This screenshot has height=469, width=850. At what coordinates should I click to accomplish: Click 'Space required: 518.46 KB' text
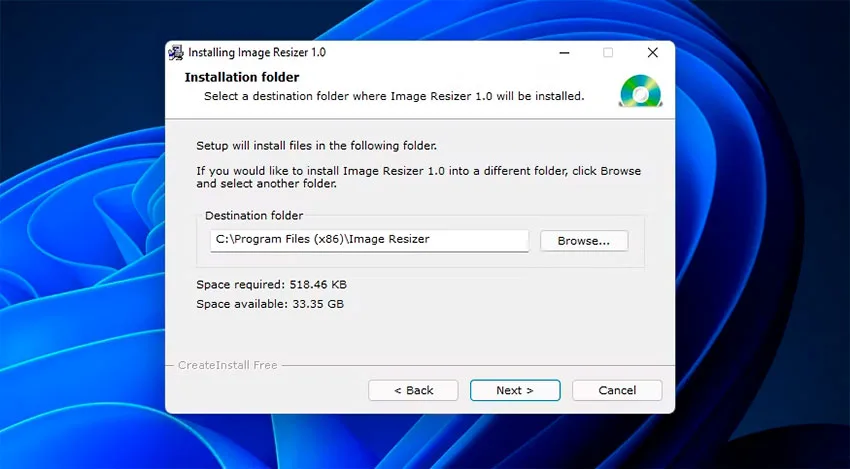pyautogui.click(x=272, y=285)
